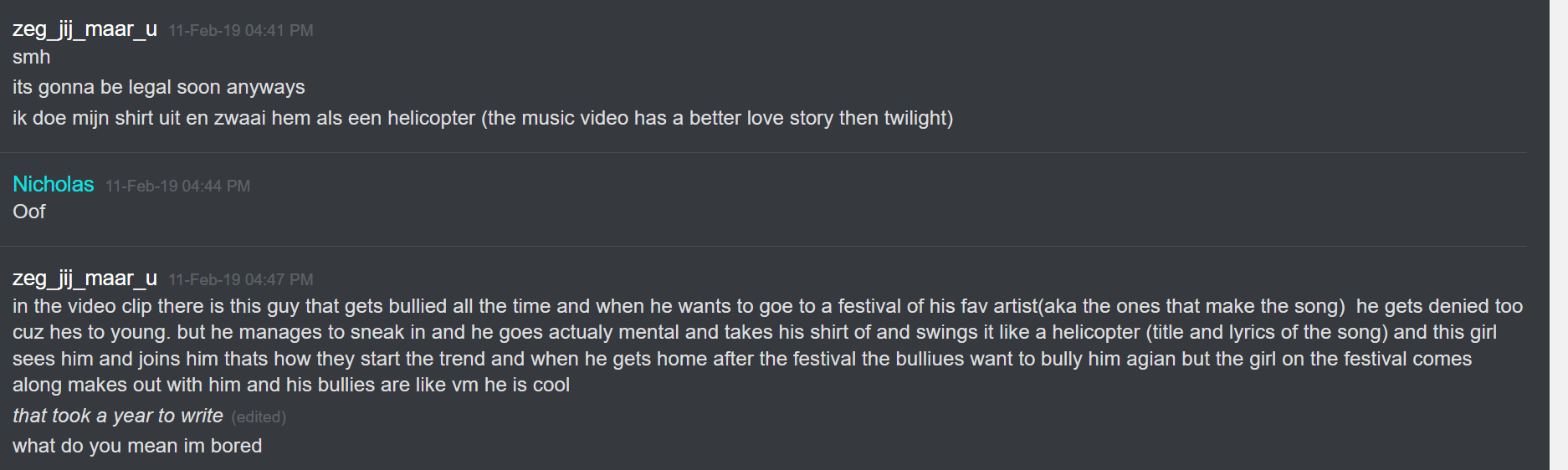This screenshot has height=470, width=1568.
Task: Click the italic "that took a year to write"
Action: point(118,416)
